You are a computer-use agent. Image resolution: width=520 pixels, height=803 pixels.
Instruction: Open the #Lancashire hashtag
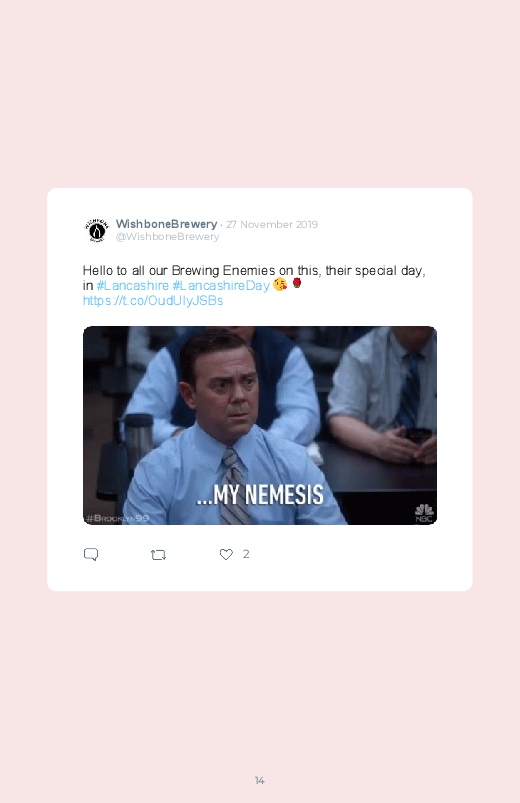pyautogui.click(x=133, y=285)
